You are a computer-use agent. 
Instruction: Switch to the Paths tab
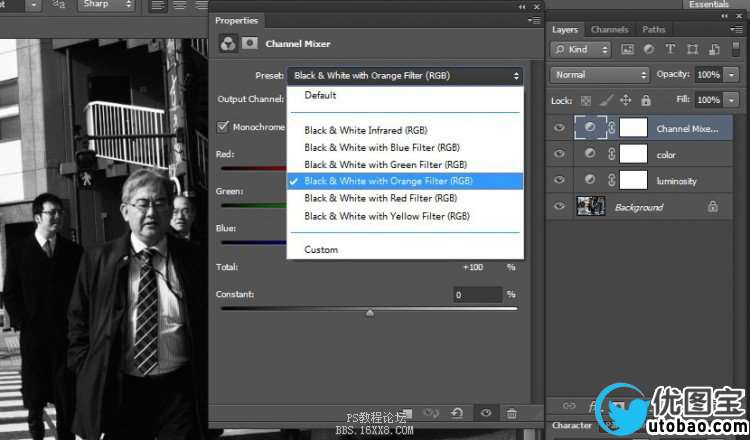[653, 30]
